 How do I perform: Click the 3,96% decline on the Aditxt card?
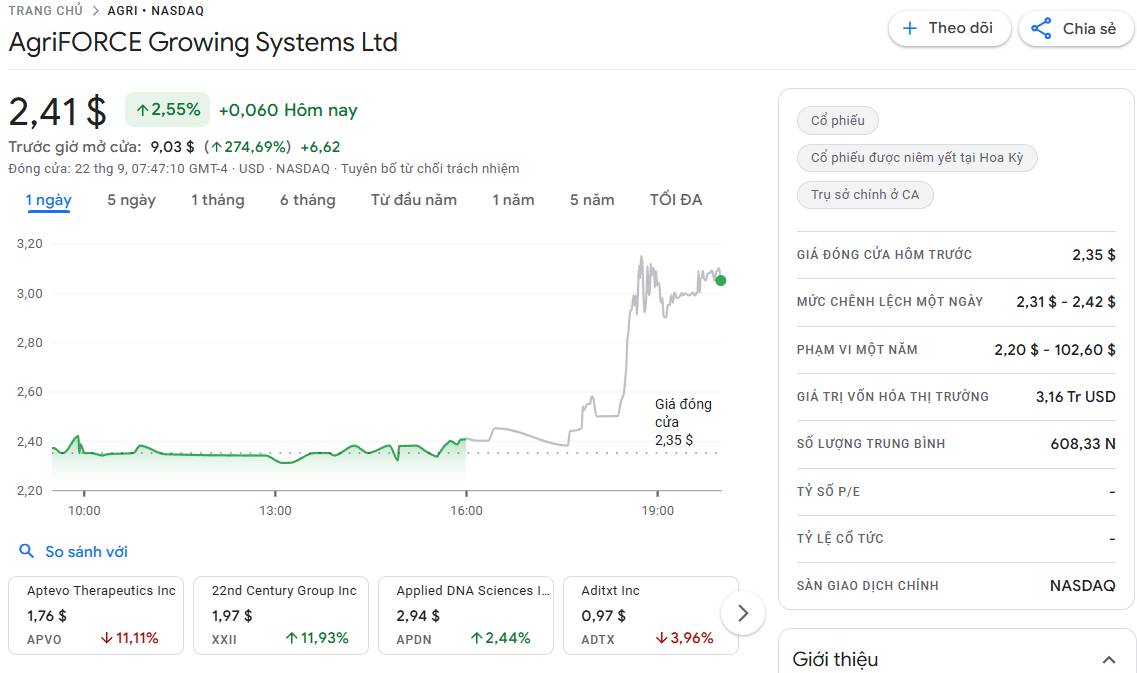pyautogui.click(x=685, y=638)
